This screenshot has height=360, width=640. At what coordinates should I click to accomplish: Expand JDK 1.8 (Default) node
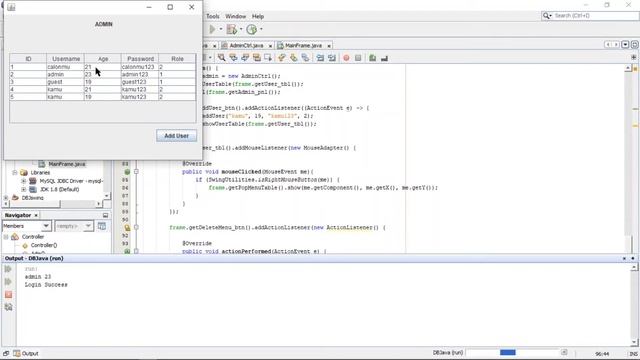[x=24, y=189]
